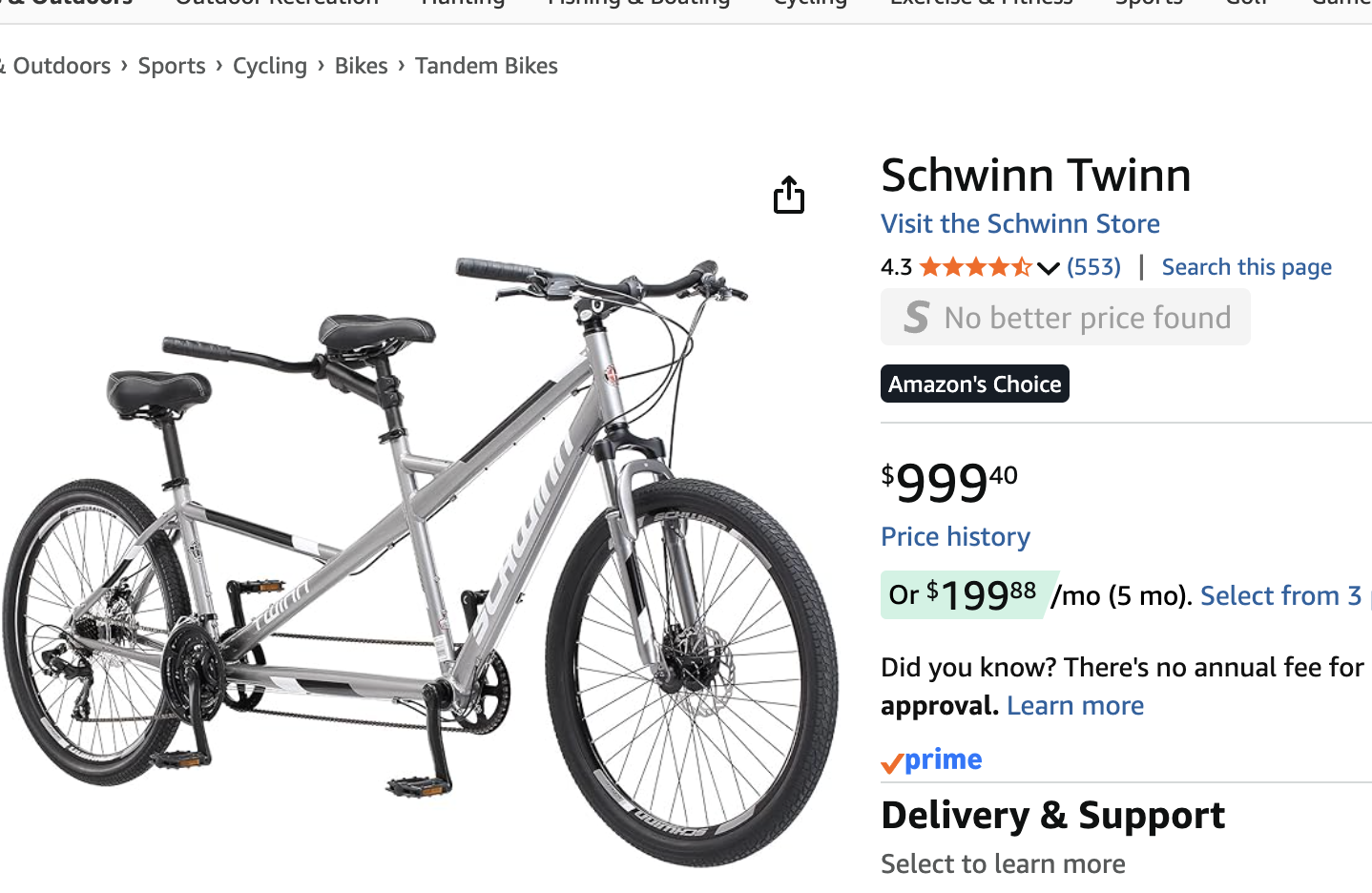
Task: Click the orange star rating icons
Action: [975, 267]
